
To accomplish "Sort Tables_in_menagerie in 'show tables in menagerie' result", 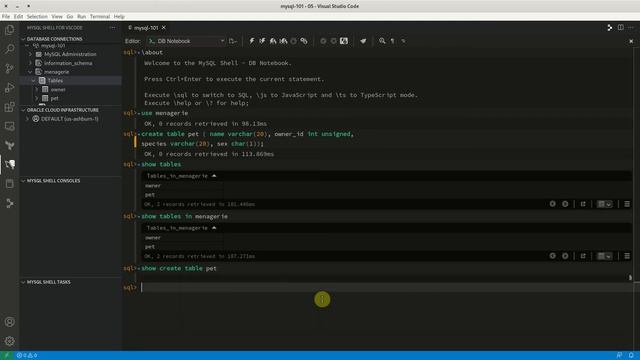I will [182, 228].
